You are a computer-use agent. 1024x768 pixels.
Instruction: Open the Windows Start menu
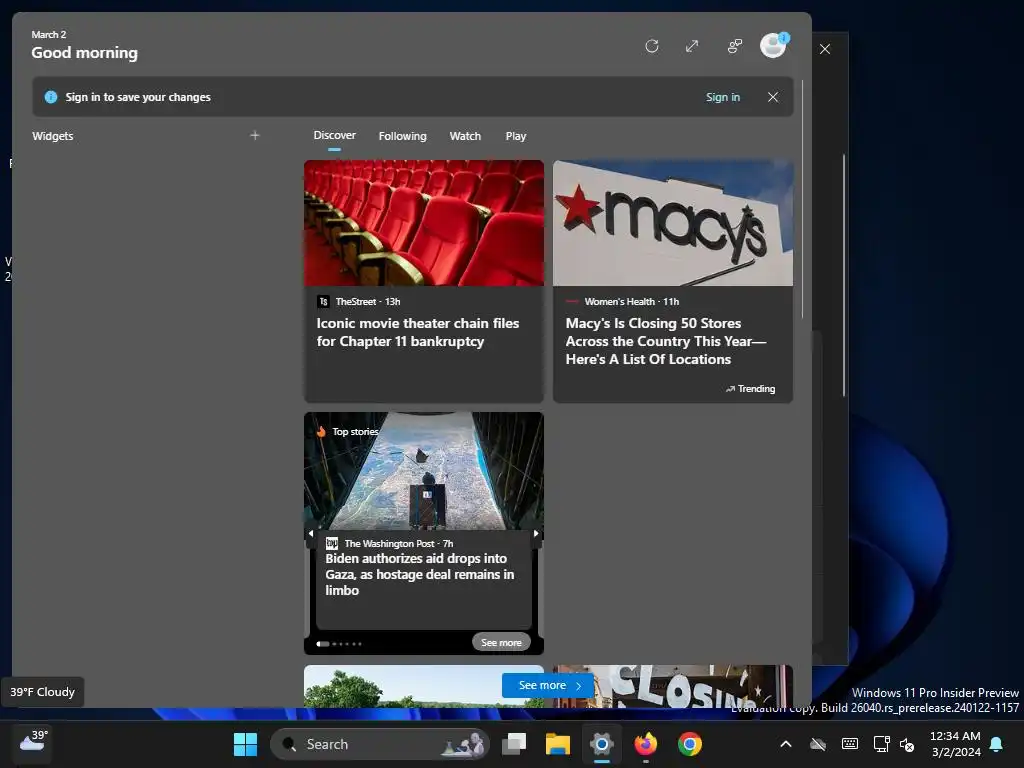pyautogui.click(x=246, y=744)
